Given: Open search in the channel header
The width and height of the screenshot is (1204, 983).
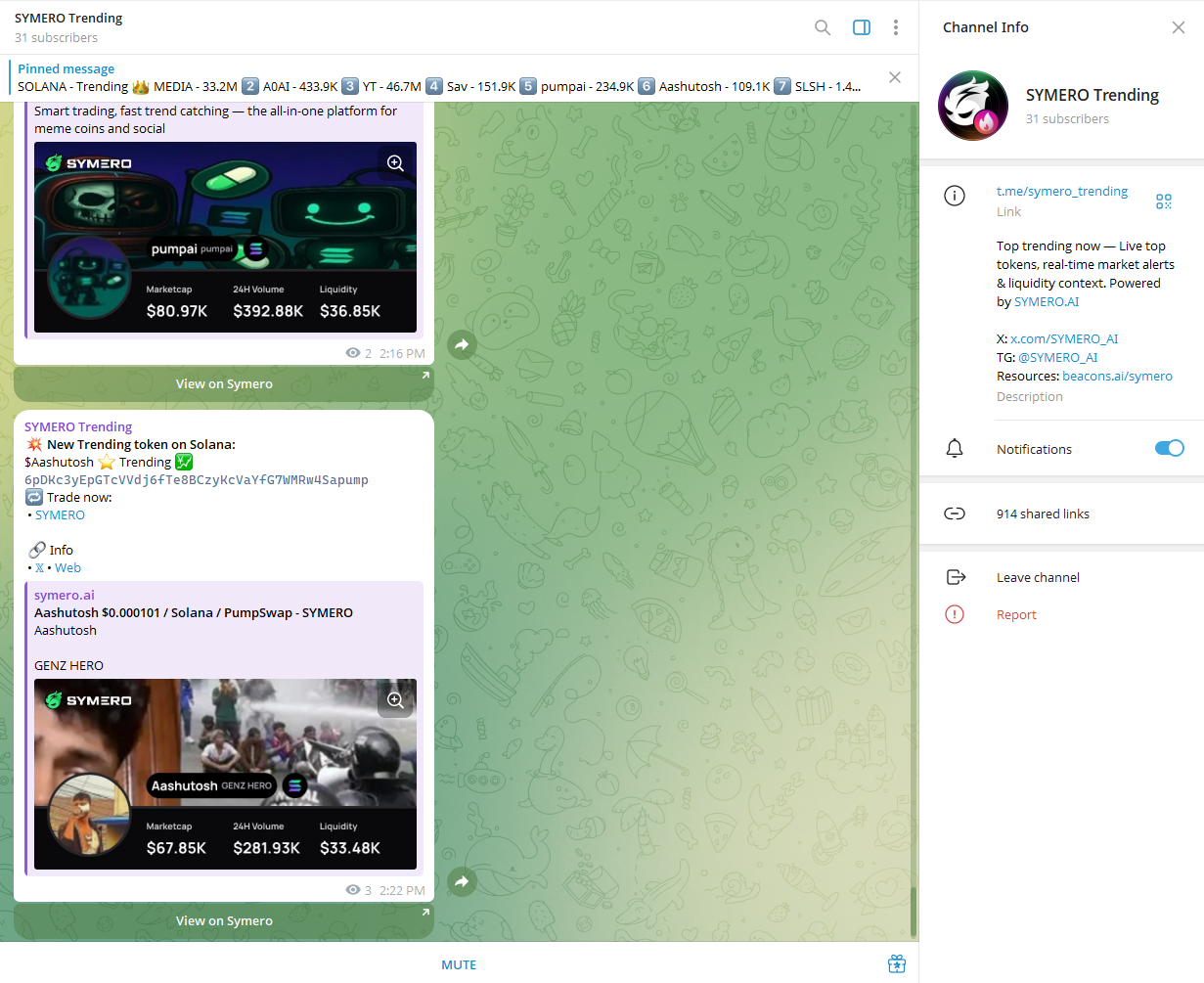Looking at the screenshot, I should [x=823, y=27].
